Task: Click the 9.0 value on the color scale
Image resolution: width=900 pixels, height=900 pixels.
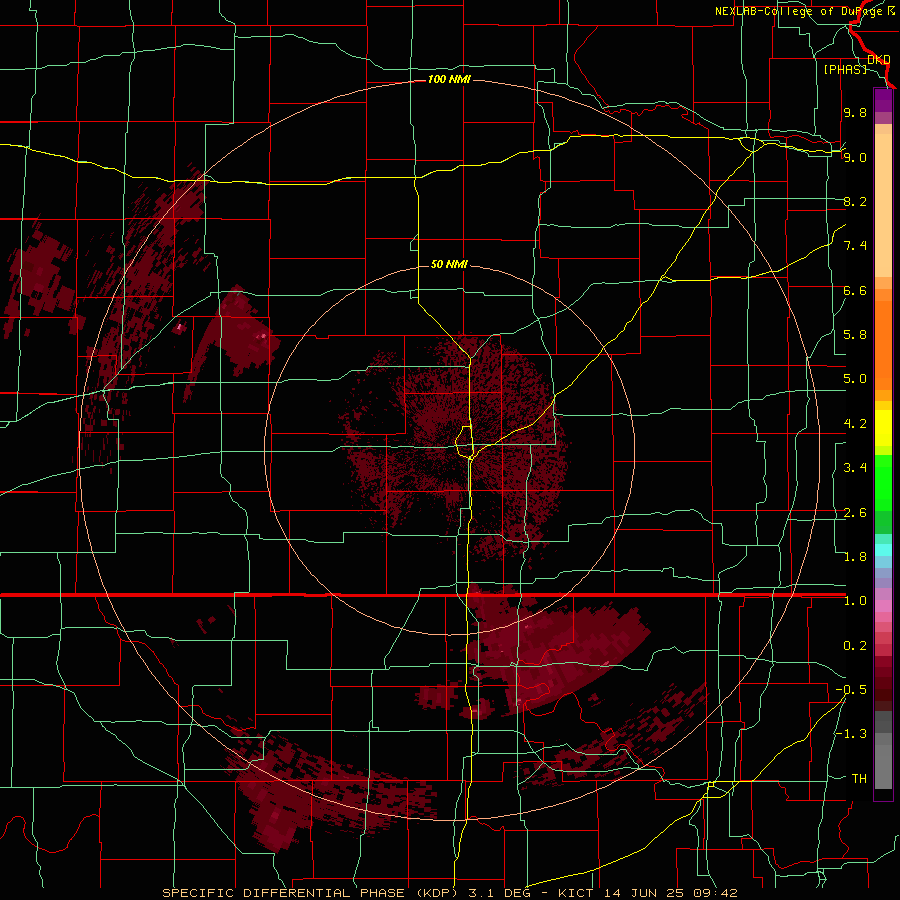Action: pyautogui.click(x=855, y=157)
